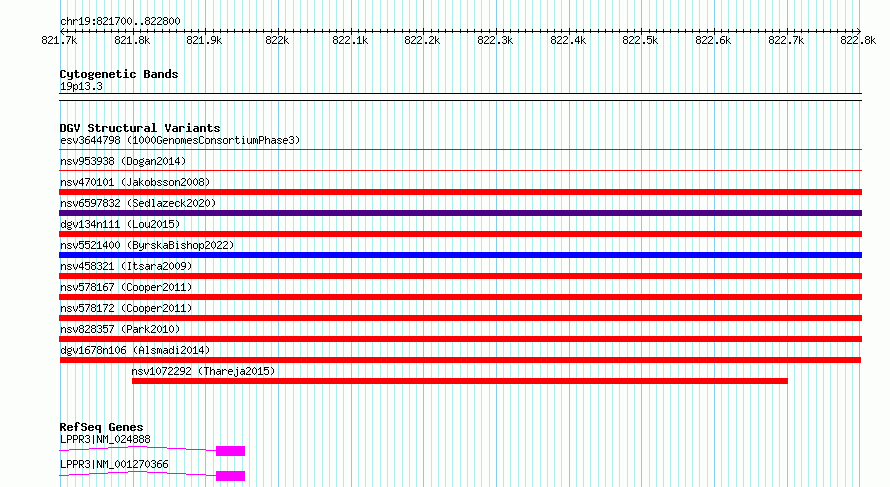The width and height of the screenshot is (890, 487).
Task: Click the DGV Structural Variants track title
Action: click(140, 128)
